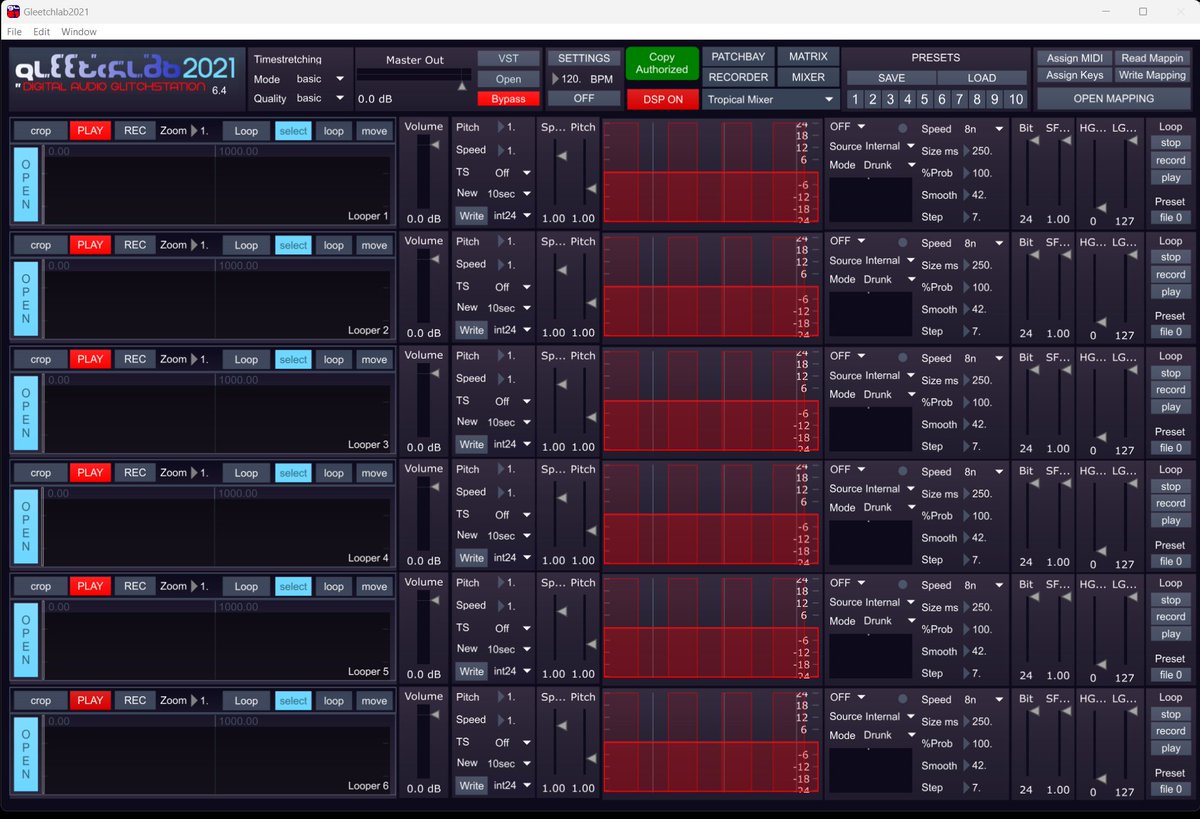Click the Size ms triangle in Looper 6
Image resolution: width=1200 pixels, height=819 pixels.
[966, 722]
